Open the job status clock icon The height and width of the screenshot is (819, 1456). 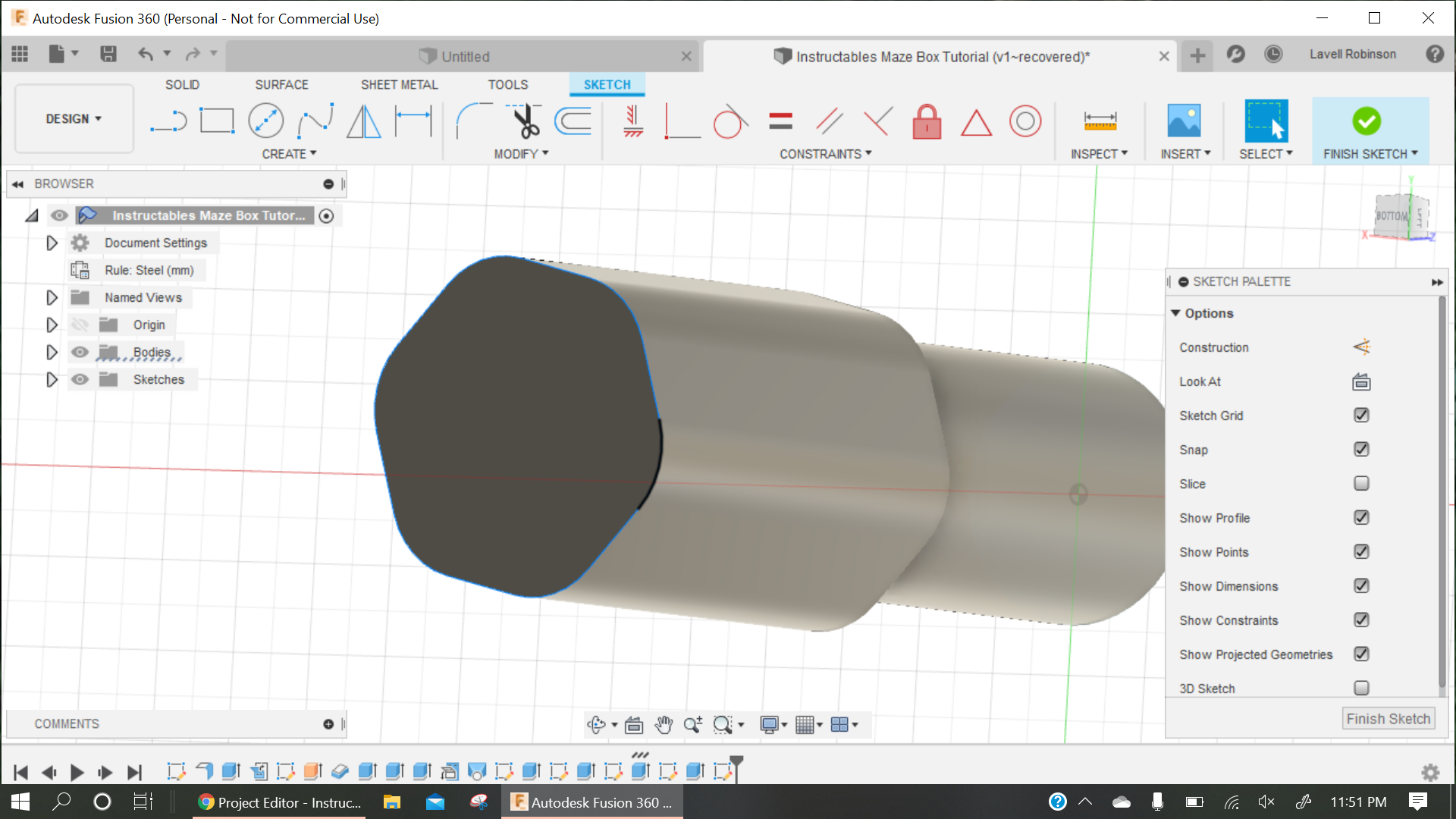1273,54
